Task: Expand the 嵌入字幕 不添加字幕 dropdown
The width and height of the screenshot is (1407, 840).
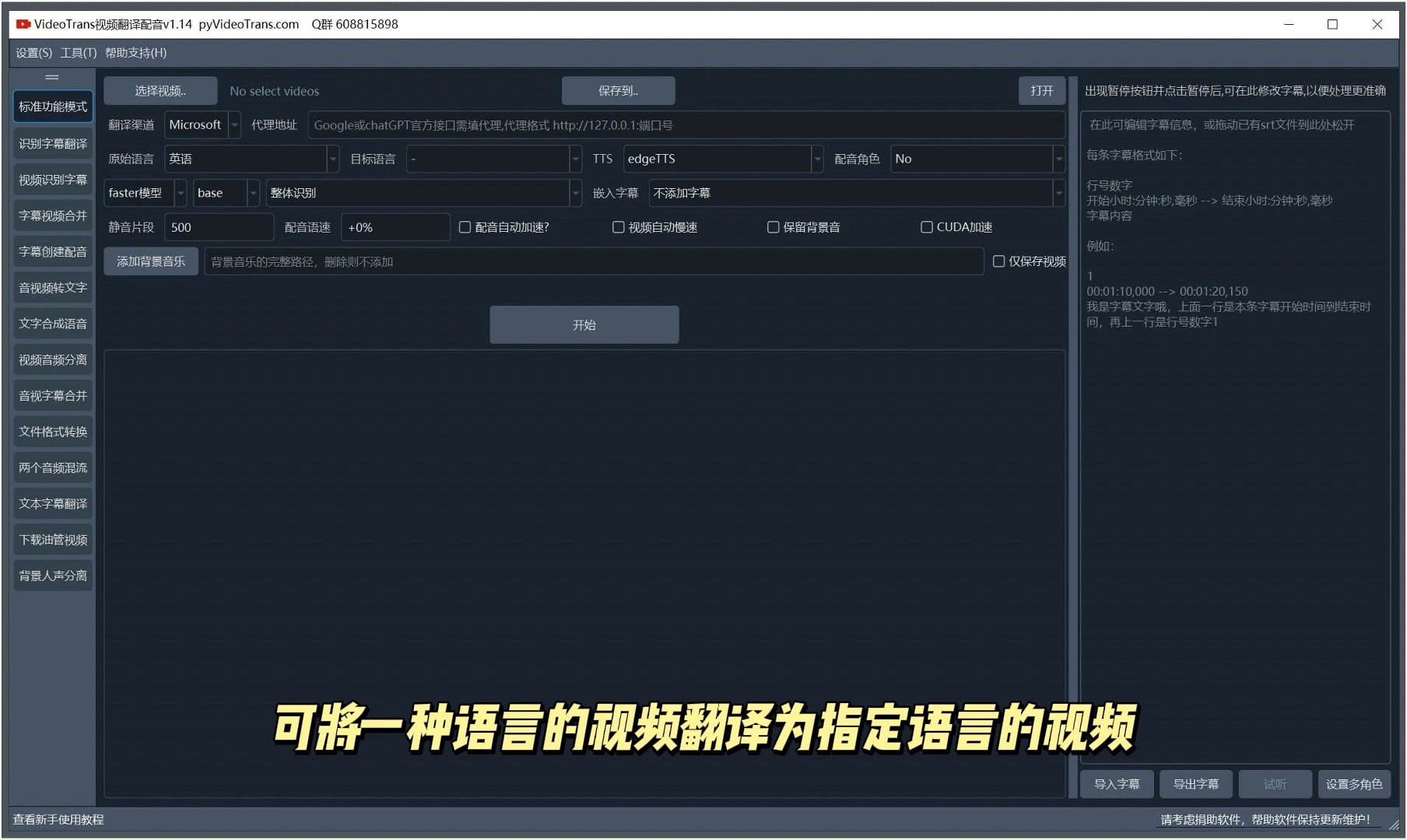Action: (857, 193)
